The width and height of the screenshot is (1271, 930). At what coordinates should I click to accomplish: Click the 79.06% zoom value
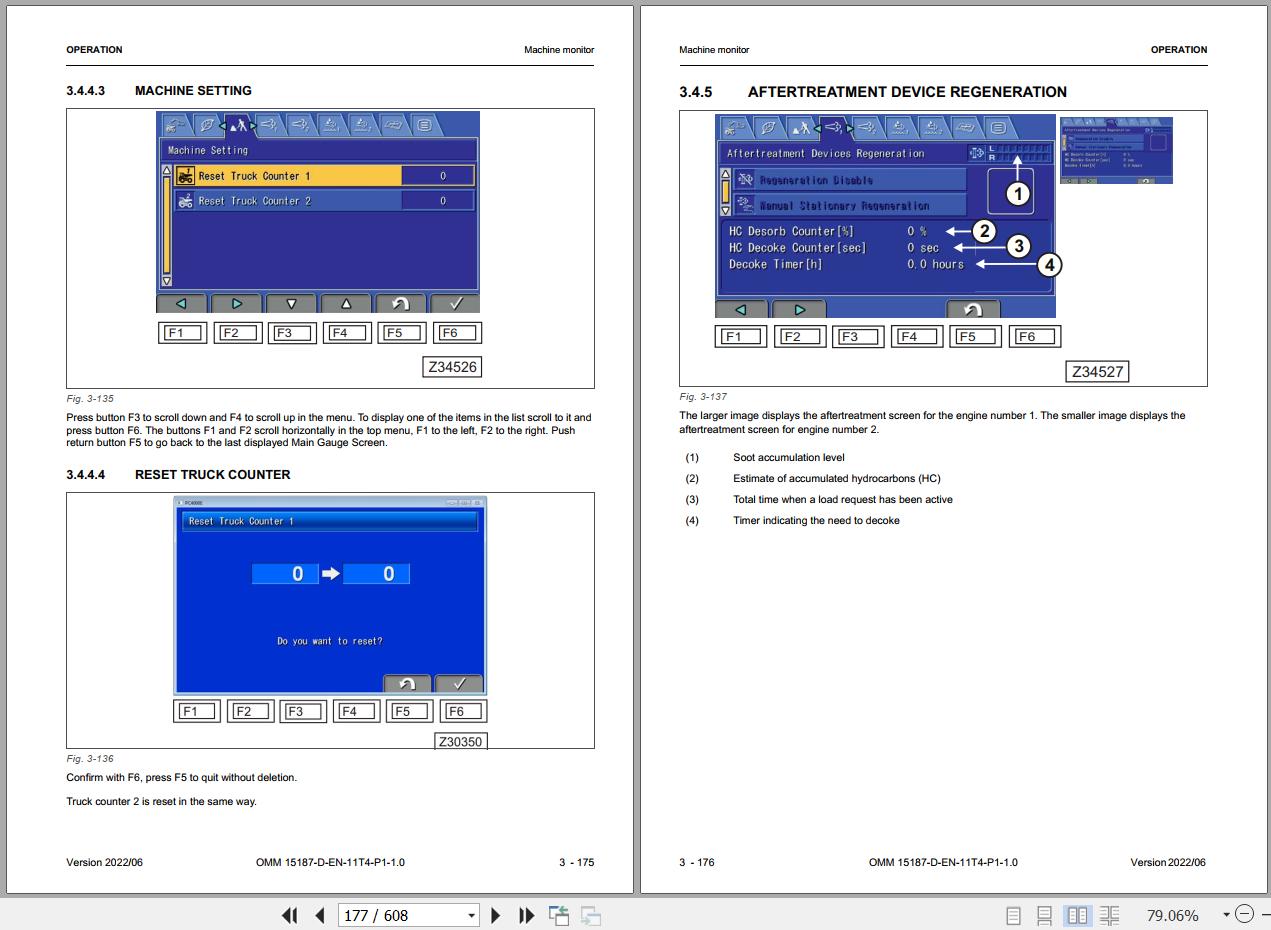[1172, 915]
